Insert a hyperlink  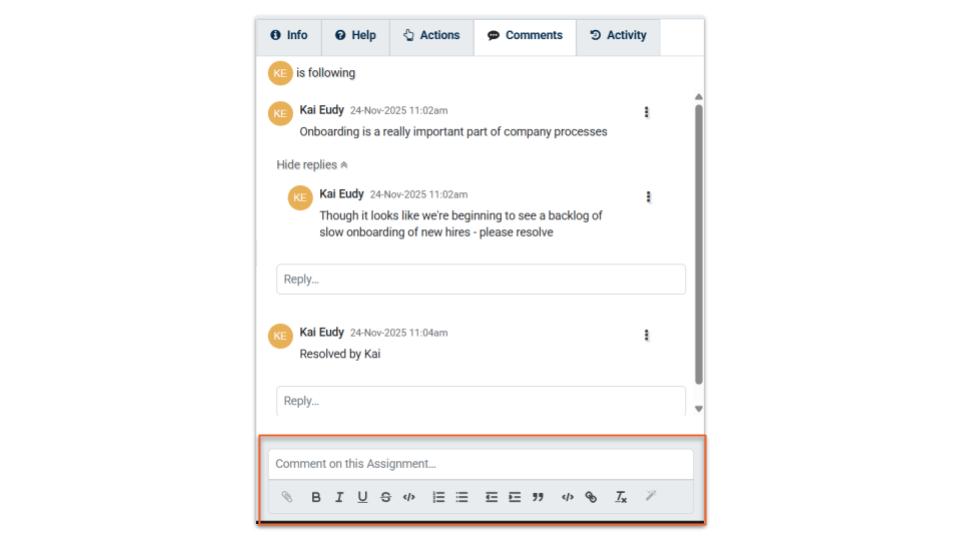[591, 497]
